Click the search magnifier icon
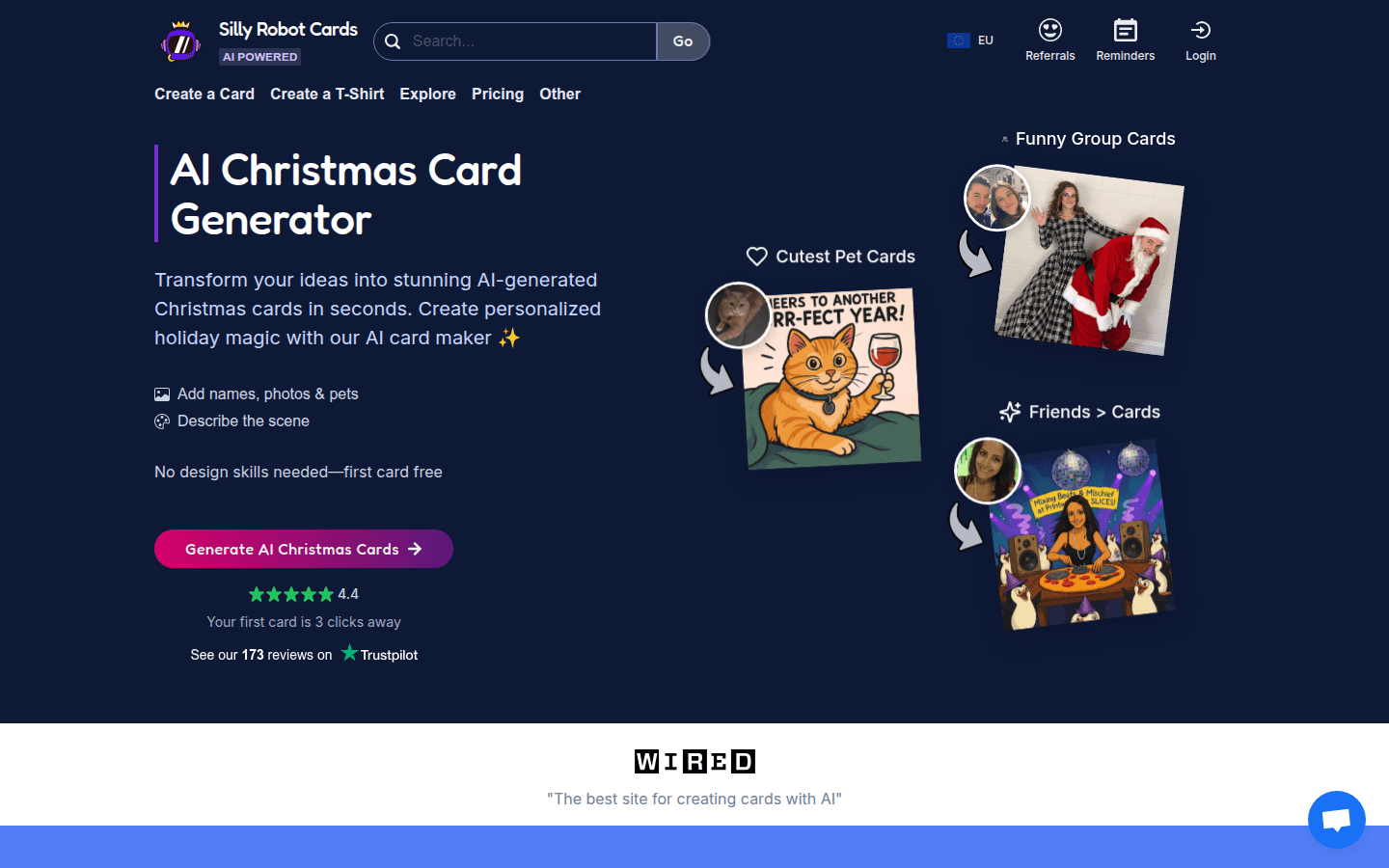The height and width of the screenshot is (868, 1389). [x=393, y=41]
